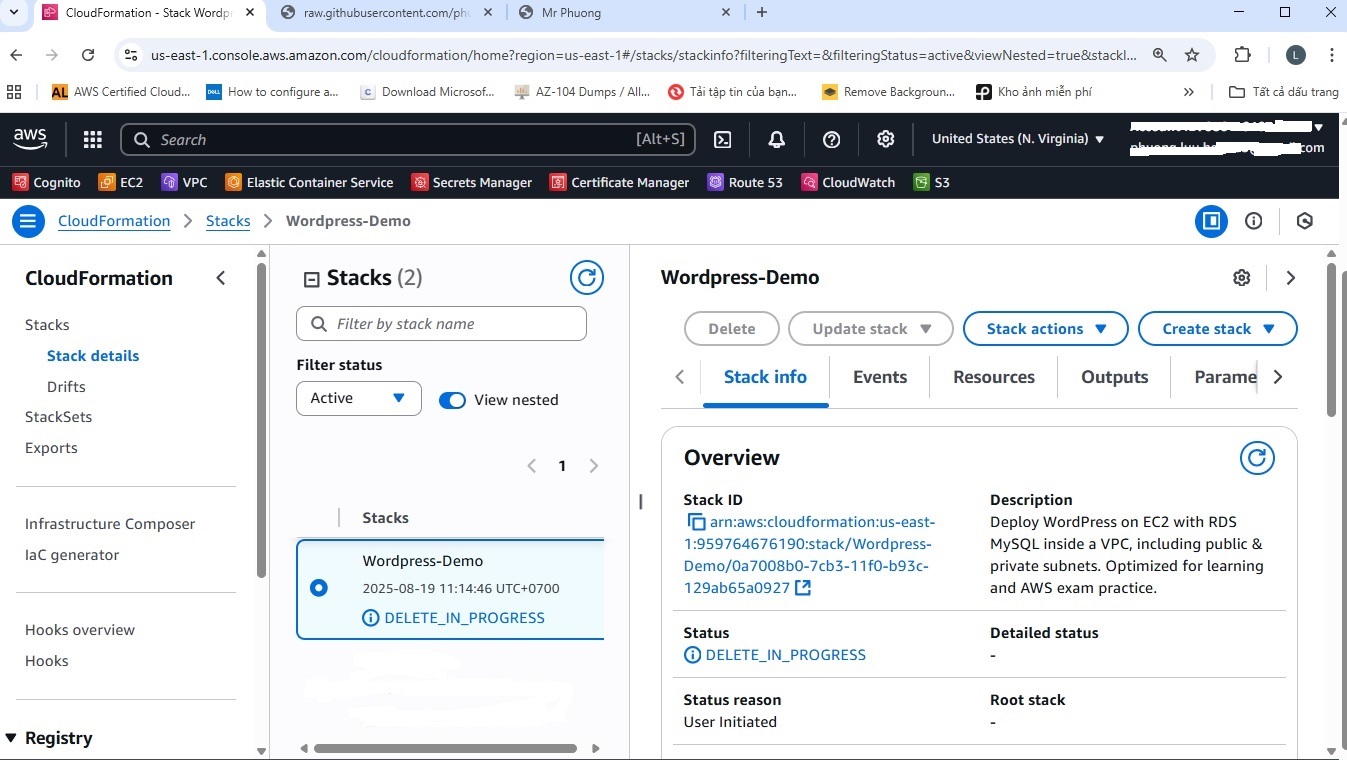Open the region selector United States (N. Virginia)
The image size is (1347, 760).
coord(1017,139)
